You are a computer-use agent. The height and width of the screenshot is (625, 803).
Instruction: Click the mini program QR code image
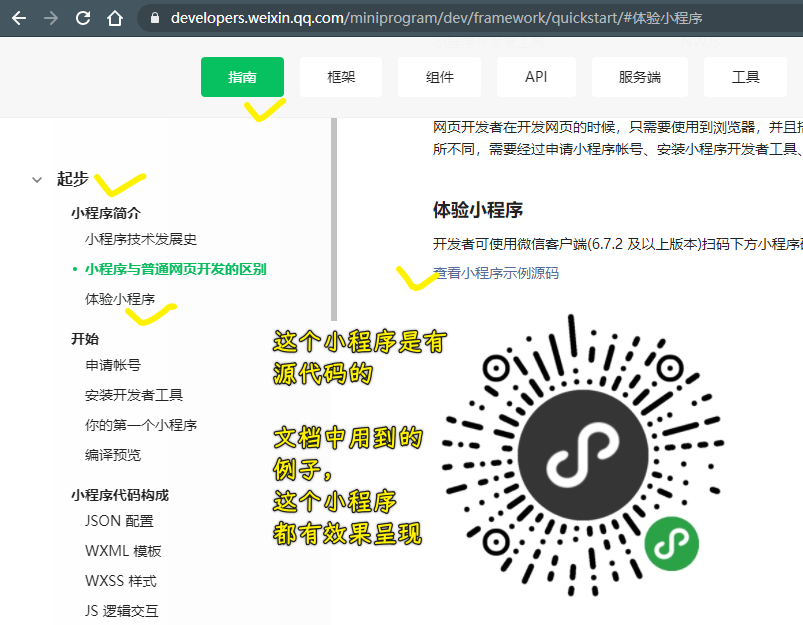583,454
